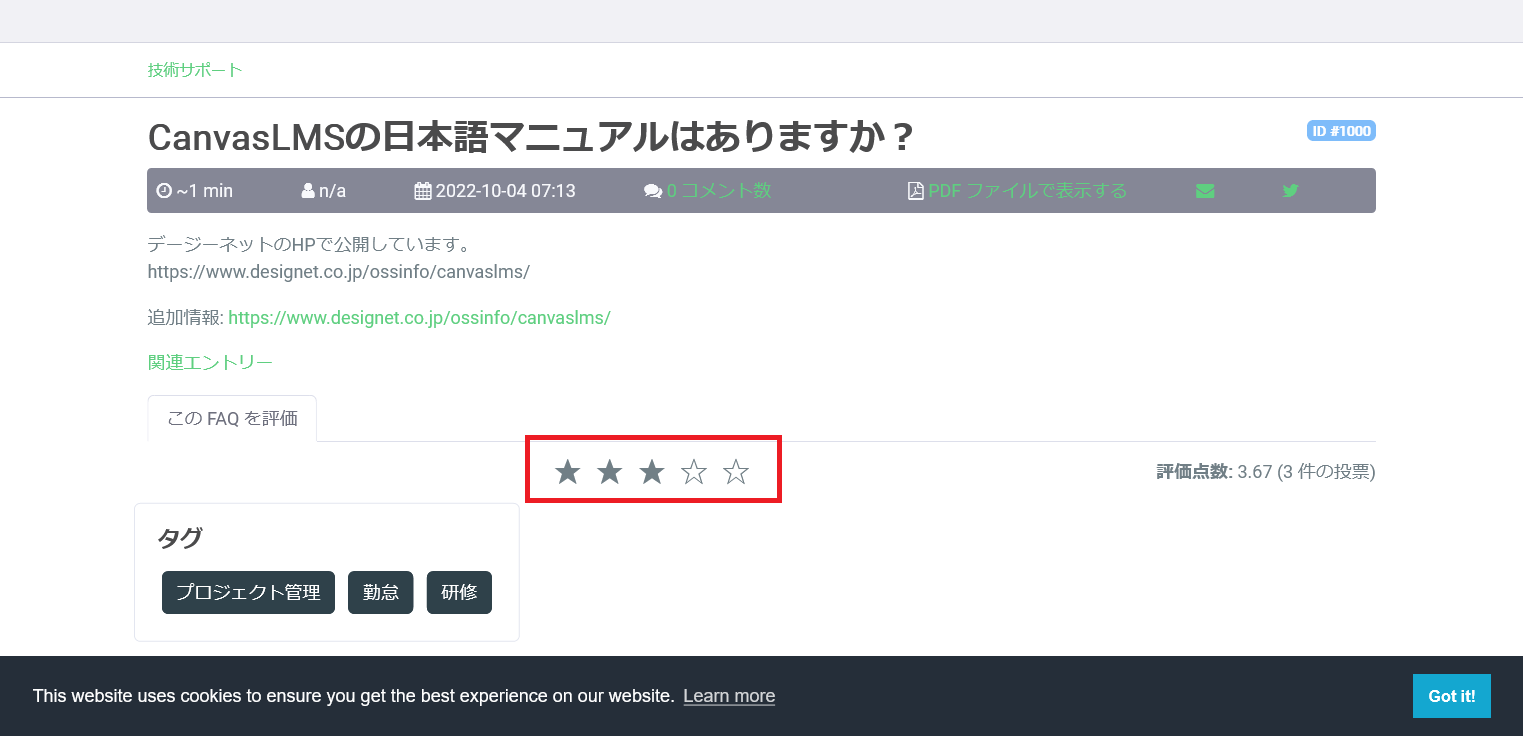Follow the 追加情報 designet canvaslms link

click(419, 318)
